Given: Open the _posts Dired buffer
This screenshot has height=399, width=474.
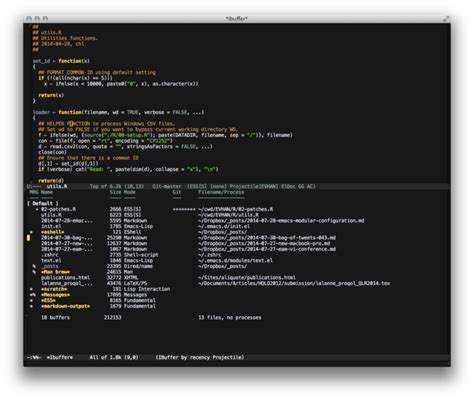Looking at the screenshot, I should (50, 266).
